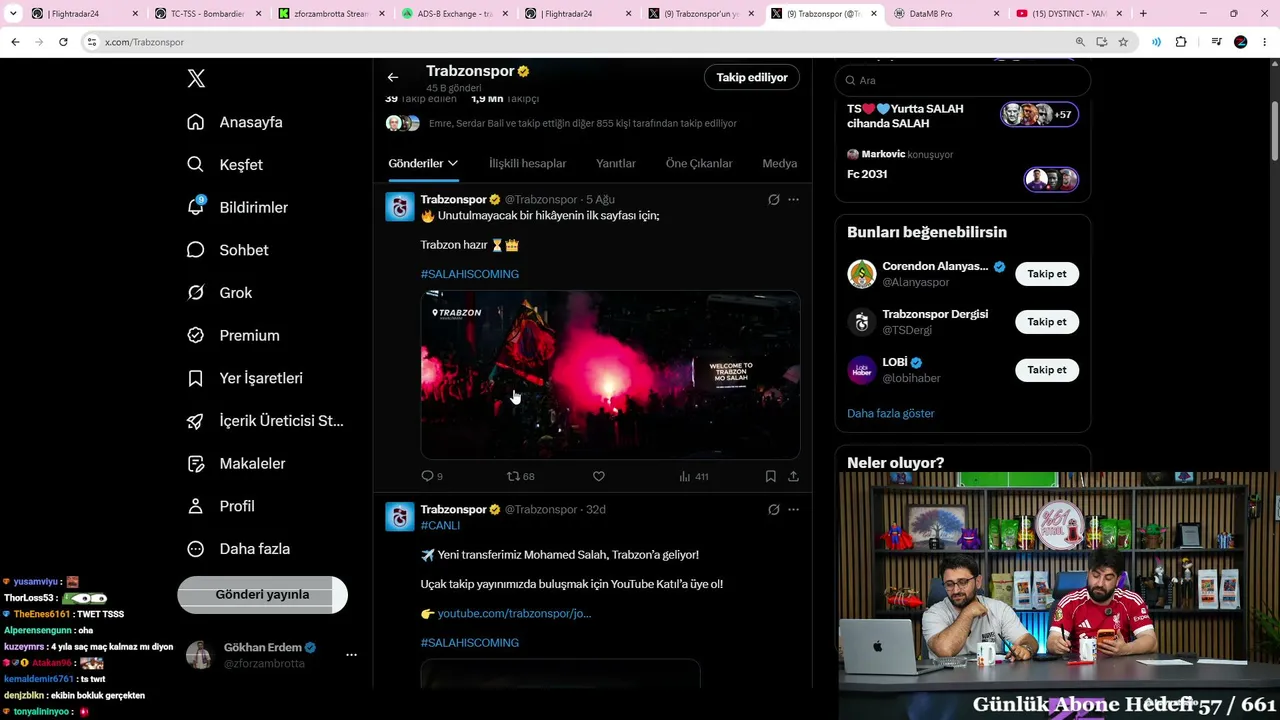Open the Chrome profile avatar
Screen dimensions: 1280x720
[1241, 42]
